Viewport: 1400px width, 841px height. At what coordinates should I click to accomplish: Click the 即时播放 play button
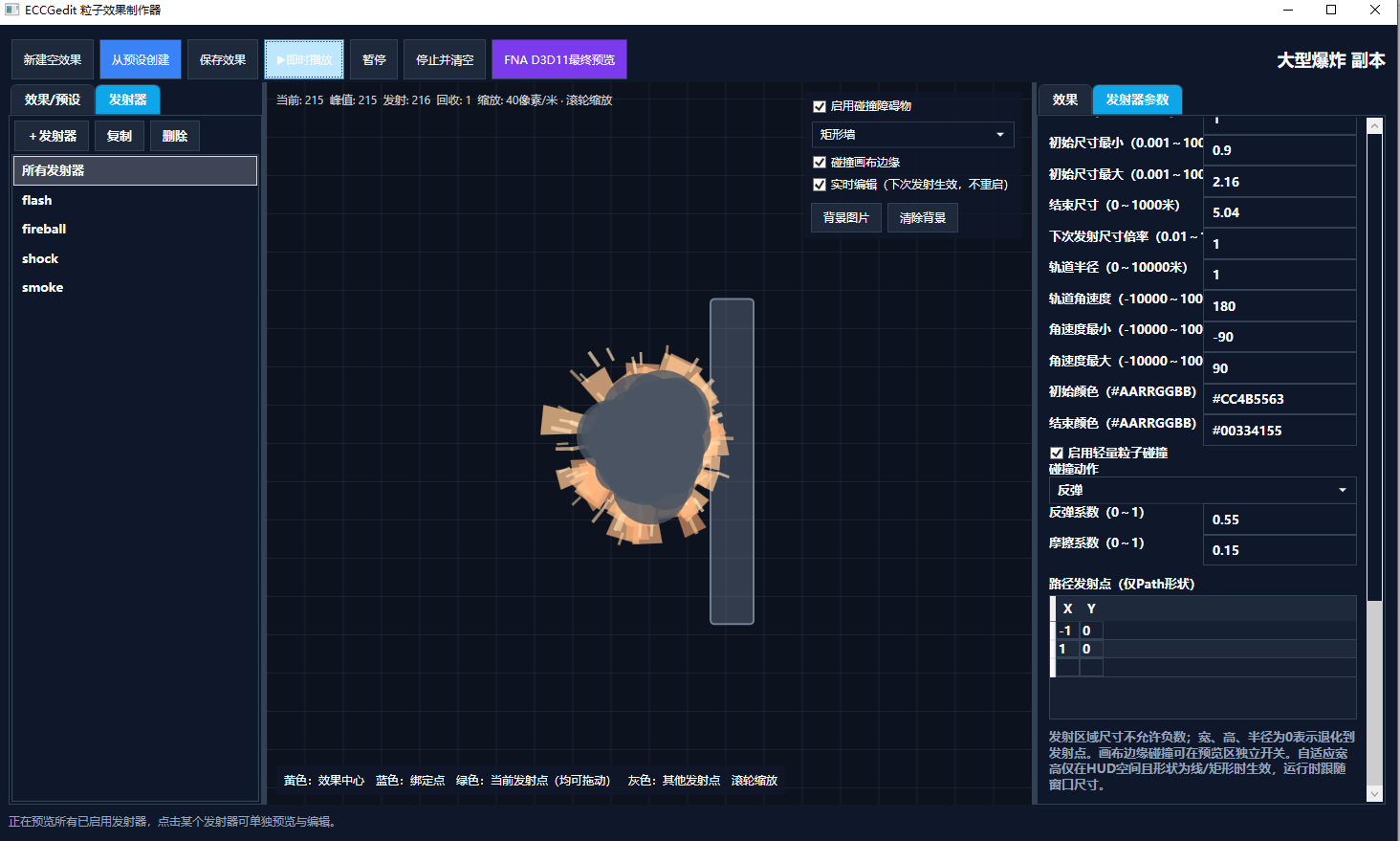(x=304, y=59)
